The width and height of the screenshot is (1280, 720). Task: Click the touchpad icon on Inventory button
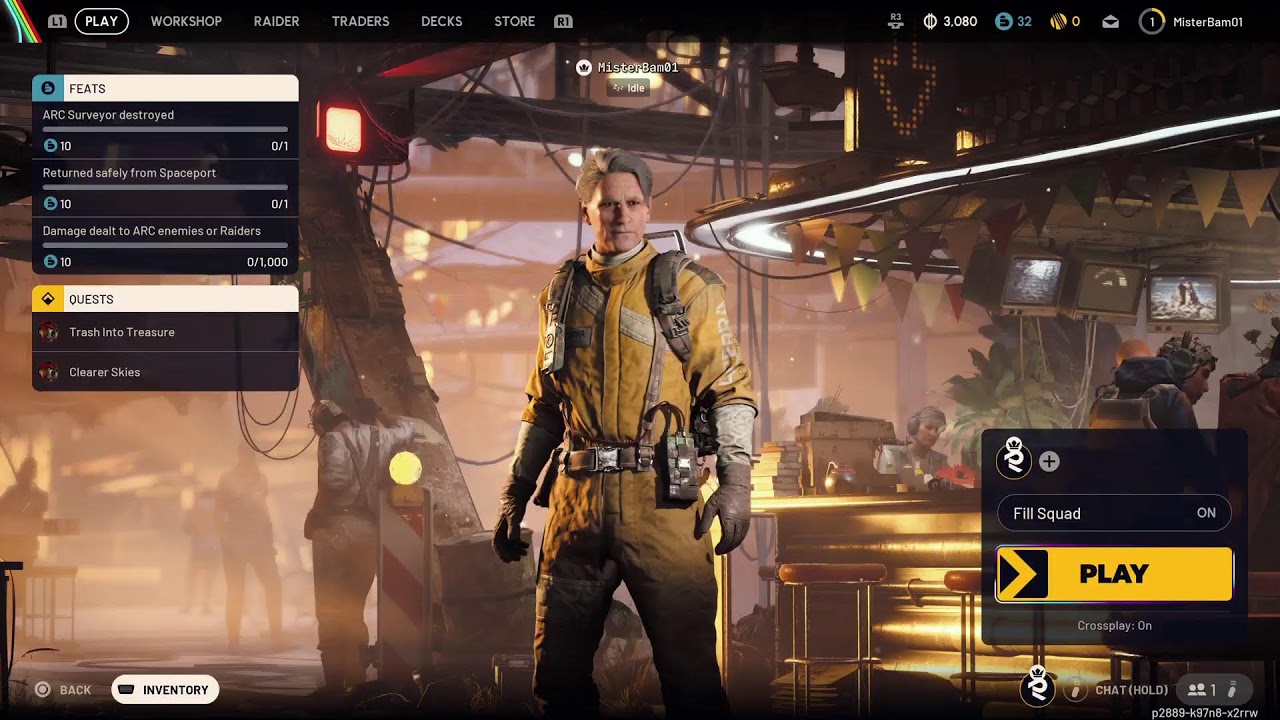(x=127, y=690)
